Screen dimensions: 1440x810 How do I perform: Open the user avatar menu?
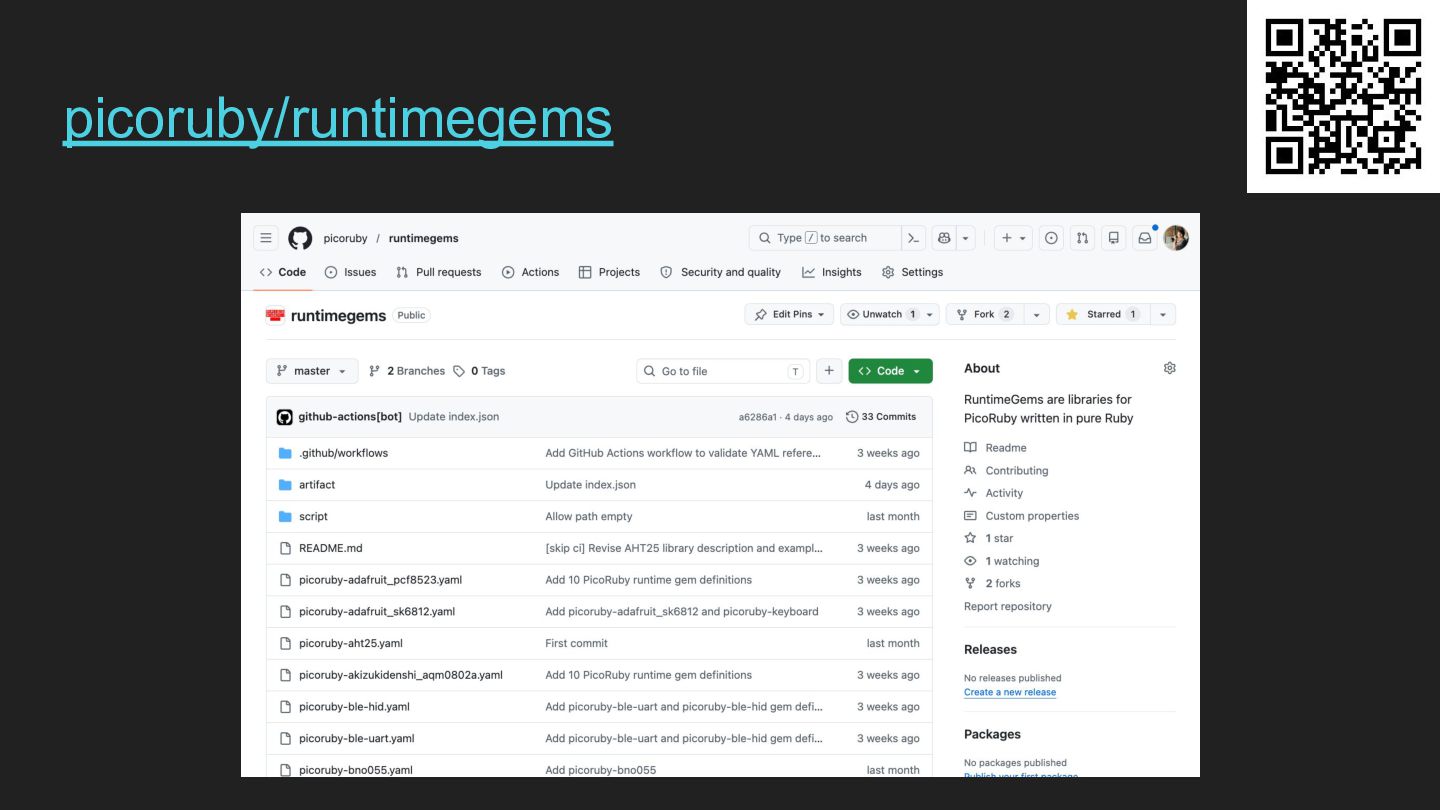point(1176,238)
